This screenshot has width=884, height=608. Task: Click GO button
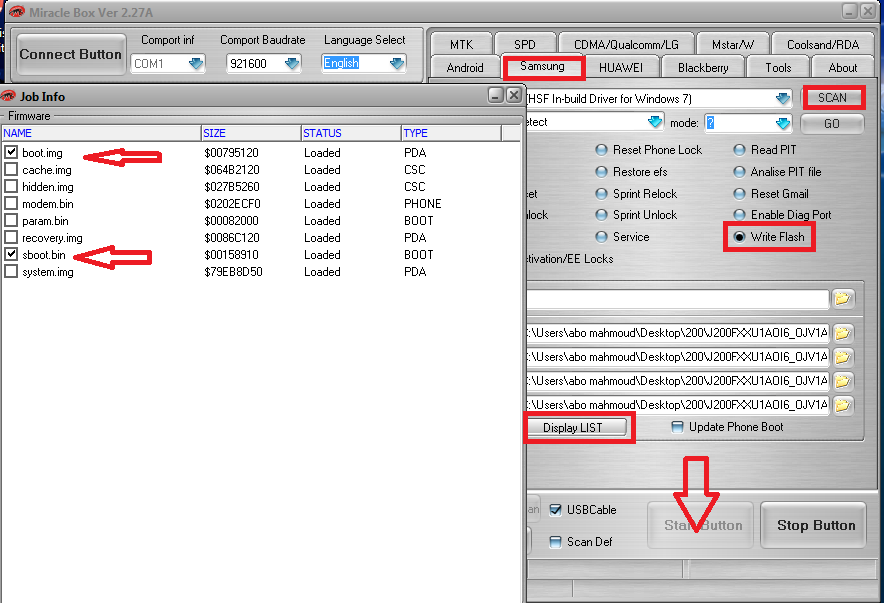[832, 124]
